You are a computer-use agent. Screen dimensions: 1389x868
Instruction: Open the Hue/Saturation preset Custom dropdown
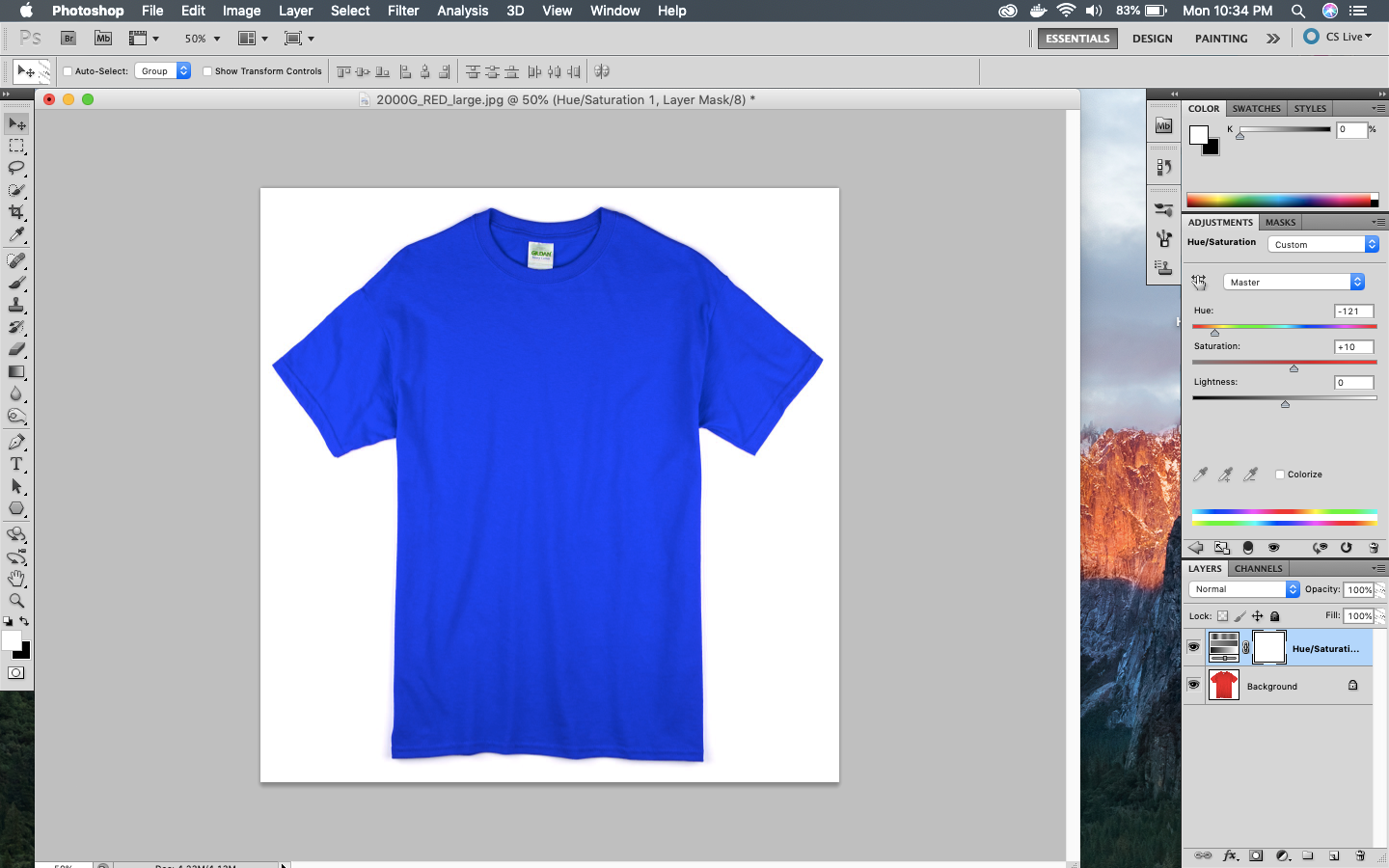click(x=1323, y=245)
